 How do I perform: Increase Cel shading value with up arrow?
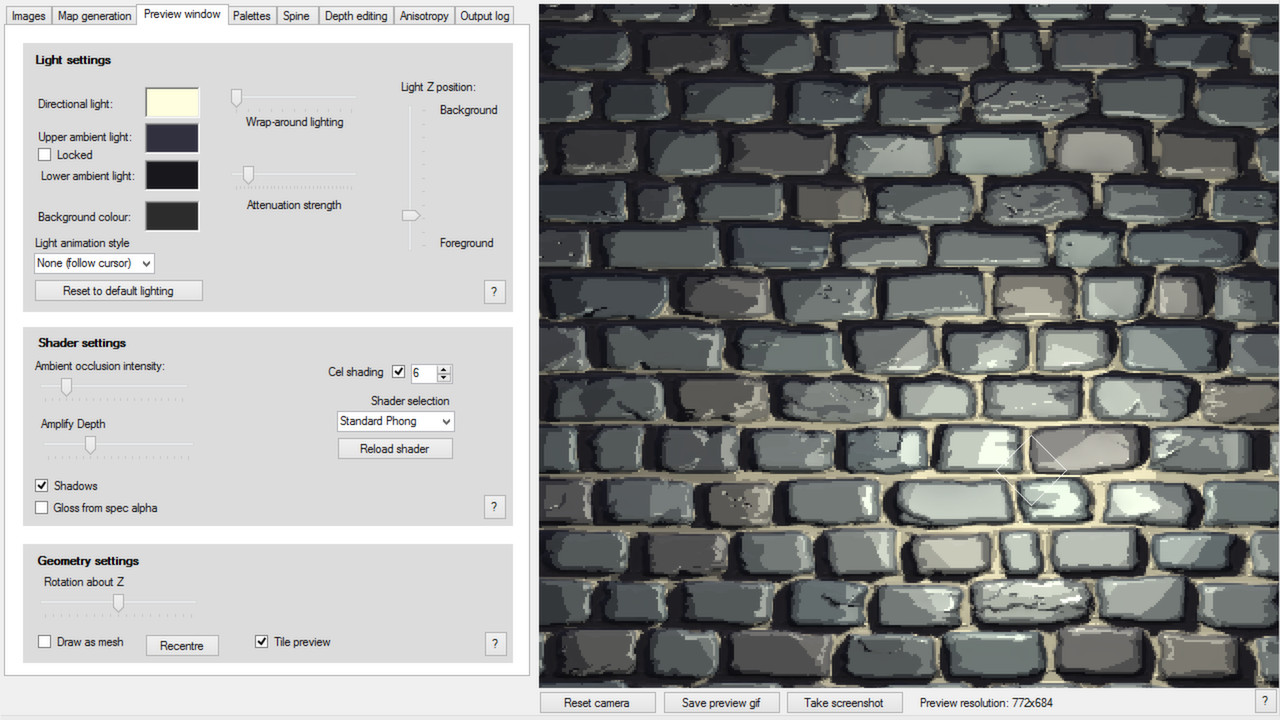point(444,368)
